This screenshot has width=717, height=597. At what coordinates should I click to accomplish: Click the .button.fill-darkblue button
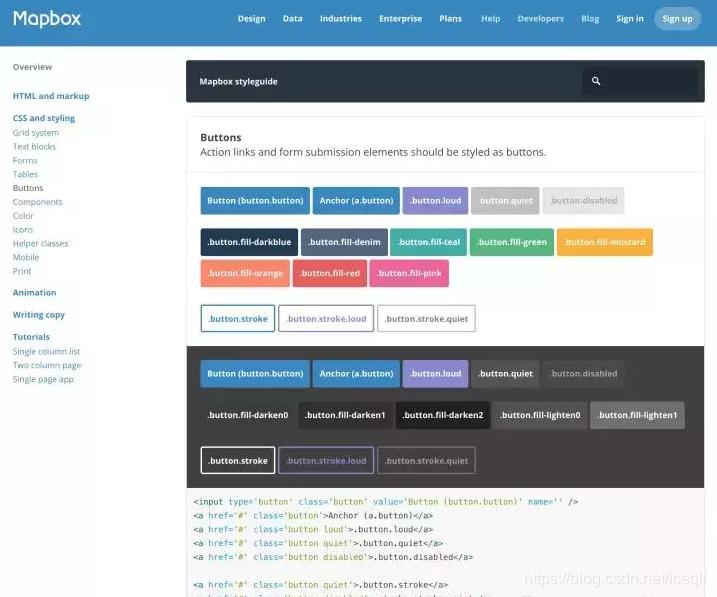[249, 242]
